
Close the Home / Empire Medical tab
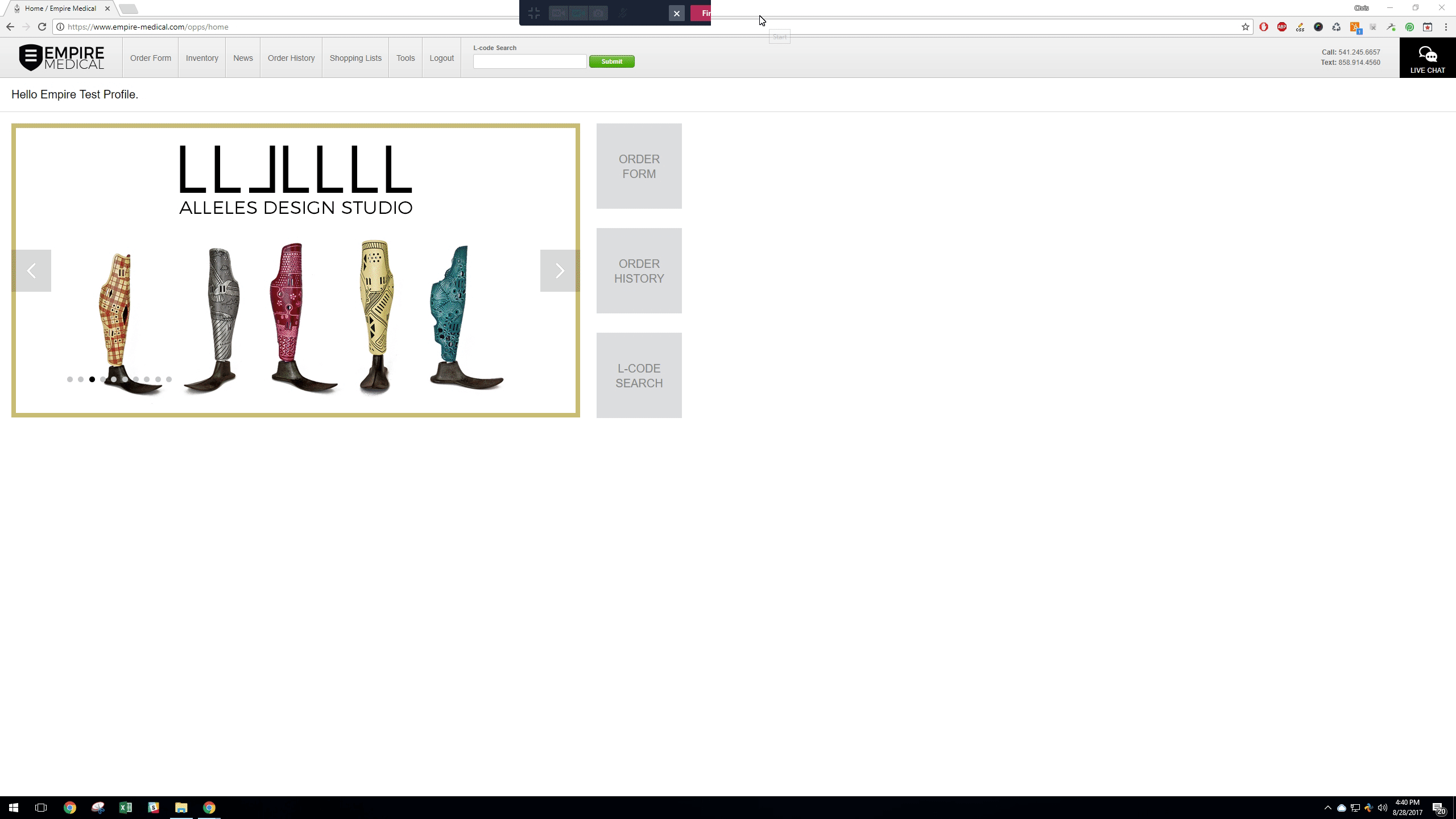point(107,9)
